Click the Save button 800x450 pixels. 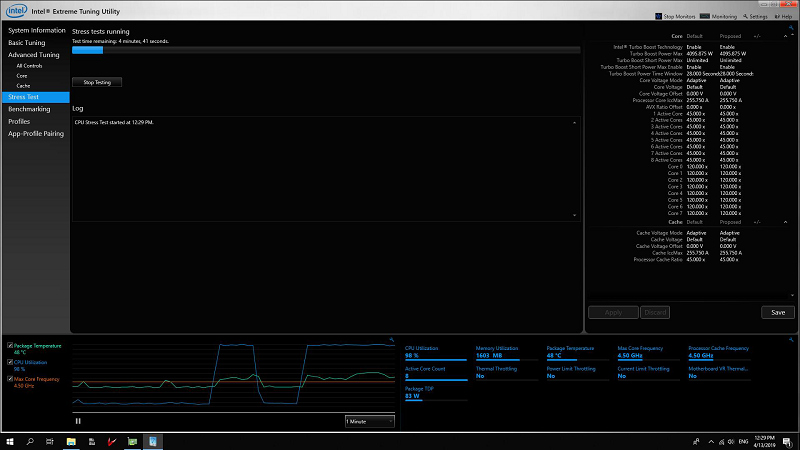pyautogui.click(x=778, y=312)
